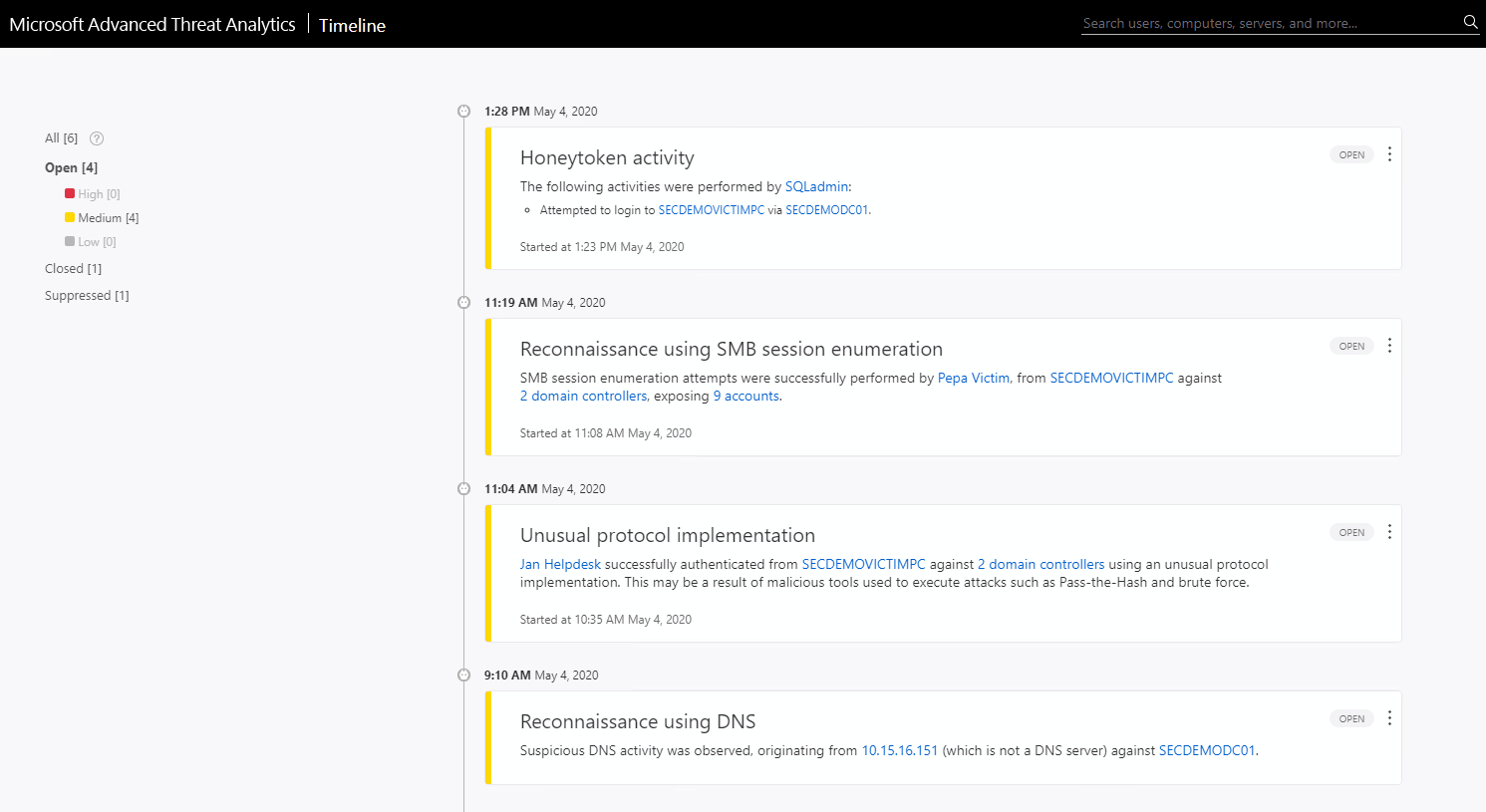Screen dimensions: 1486x812
Task: Click the 11:19 AM timeline marker
Action: coord(463,303)
